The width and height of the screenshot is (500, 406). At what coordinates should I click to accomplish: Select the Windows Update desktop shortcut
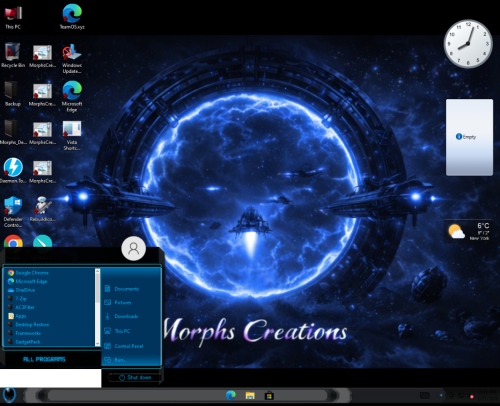click(x=72, y=59)
